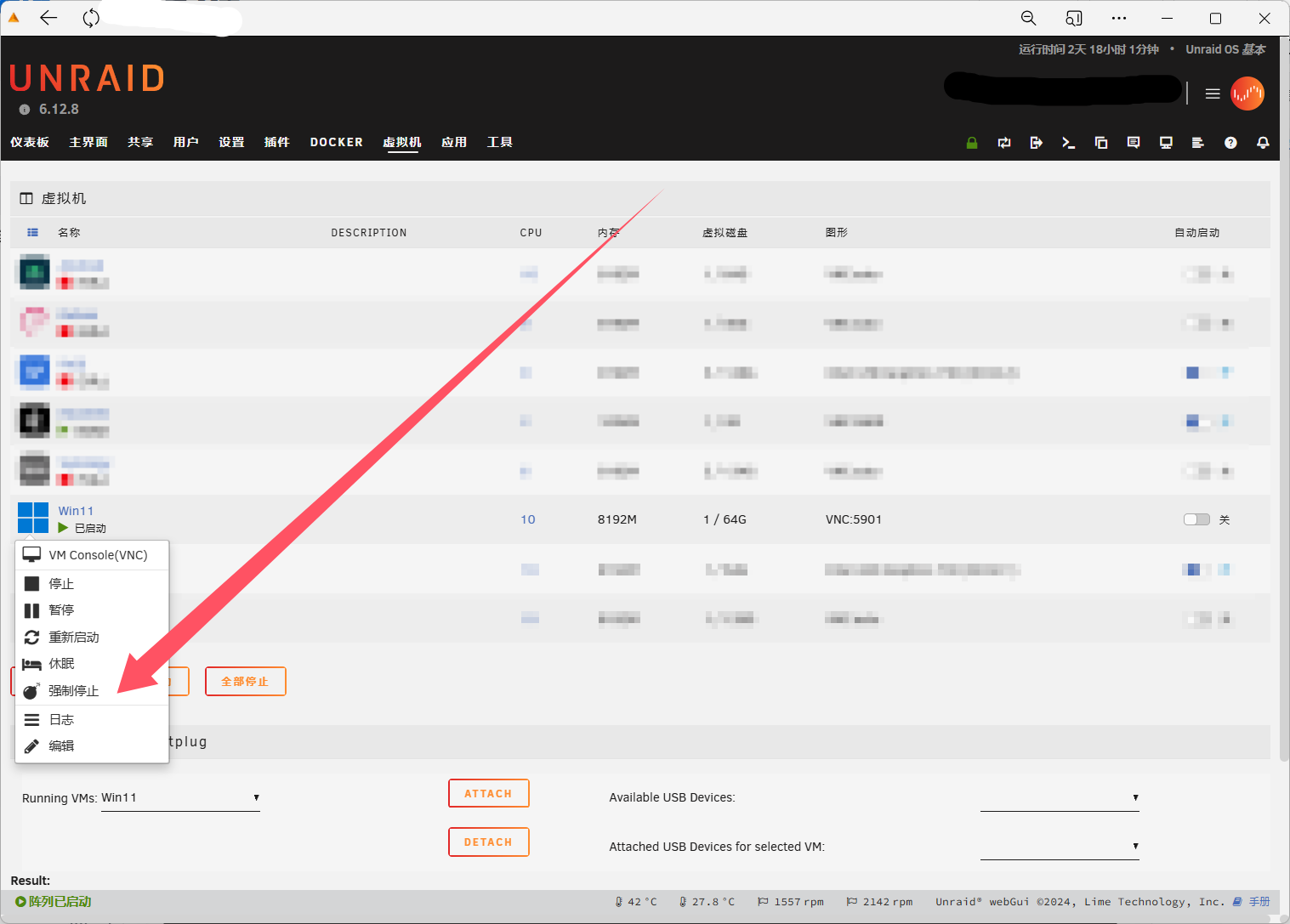The image size is (1290, 924).
Task: Open the notifications bell icon
Action: 1263,143
